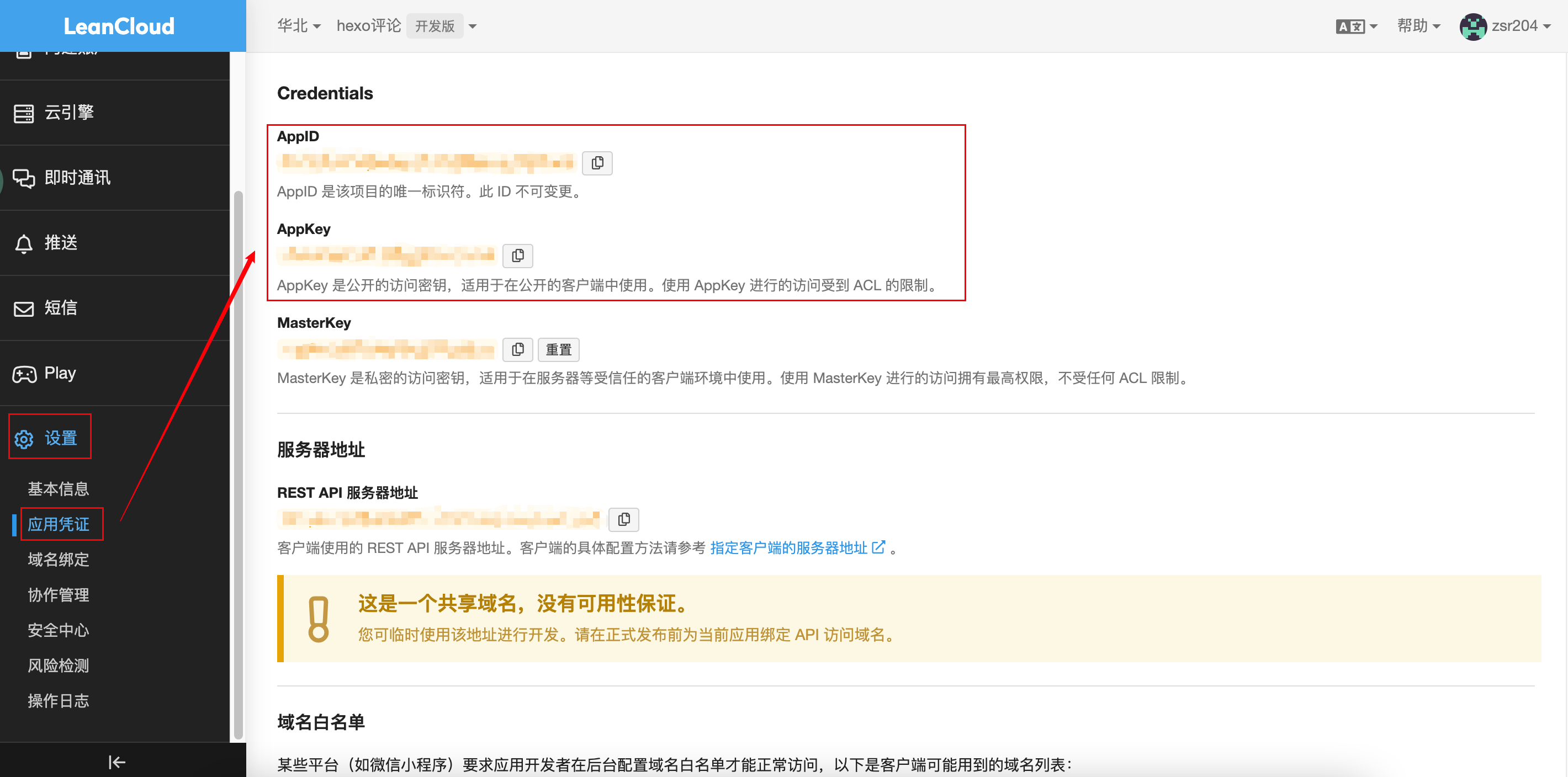Open the Play gamepad section
This screenshot has height=777, width=1568.
[59, 373]
